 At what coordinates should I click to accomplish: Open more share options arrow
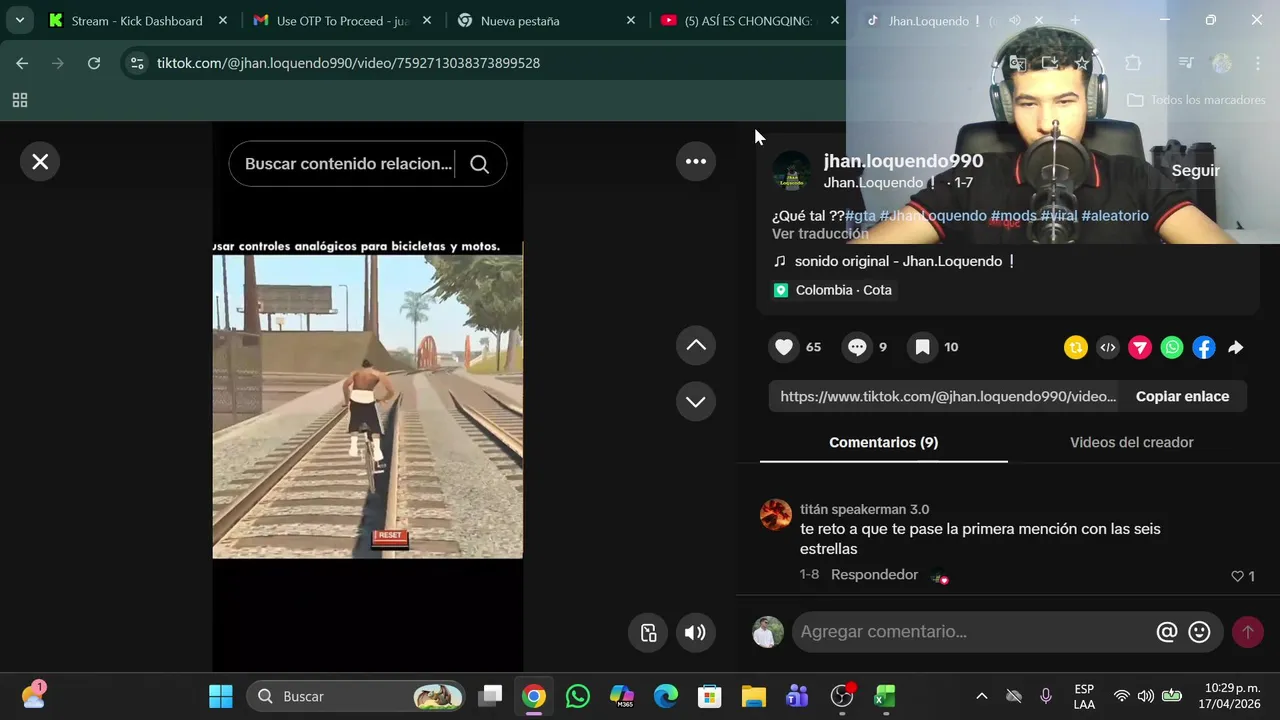pos(1236,348)
